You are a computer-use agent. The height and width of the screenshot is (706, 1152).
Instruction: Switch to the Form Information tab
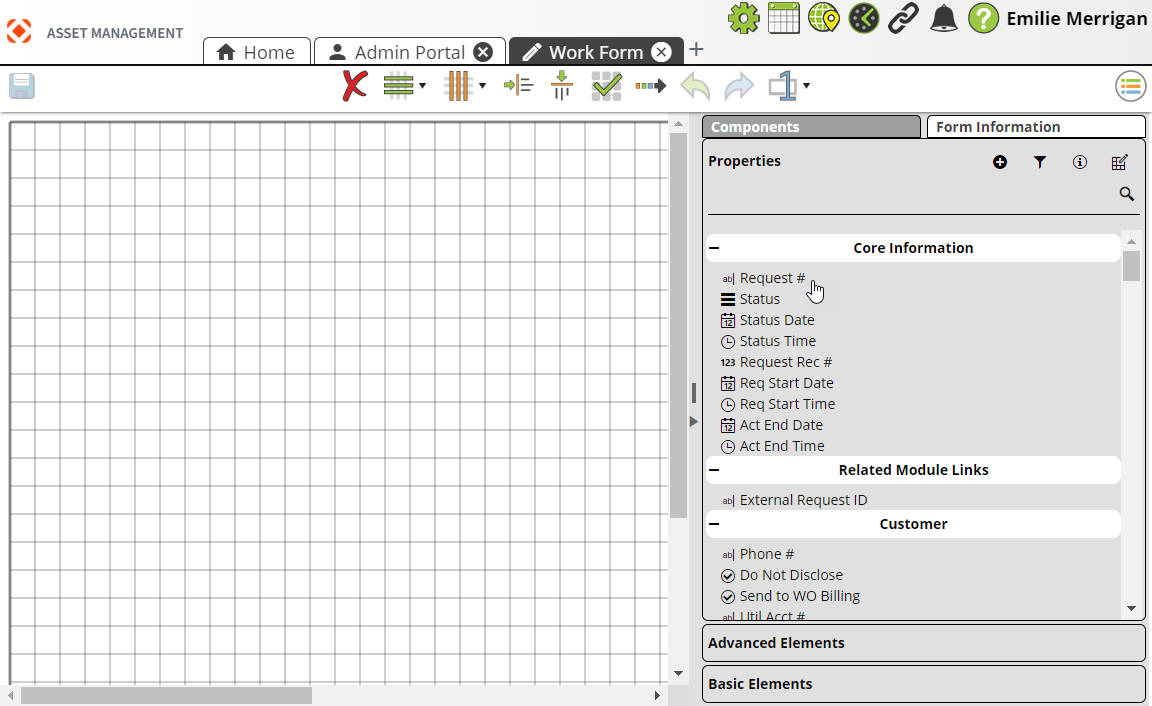click(x=1035, y=127)
